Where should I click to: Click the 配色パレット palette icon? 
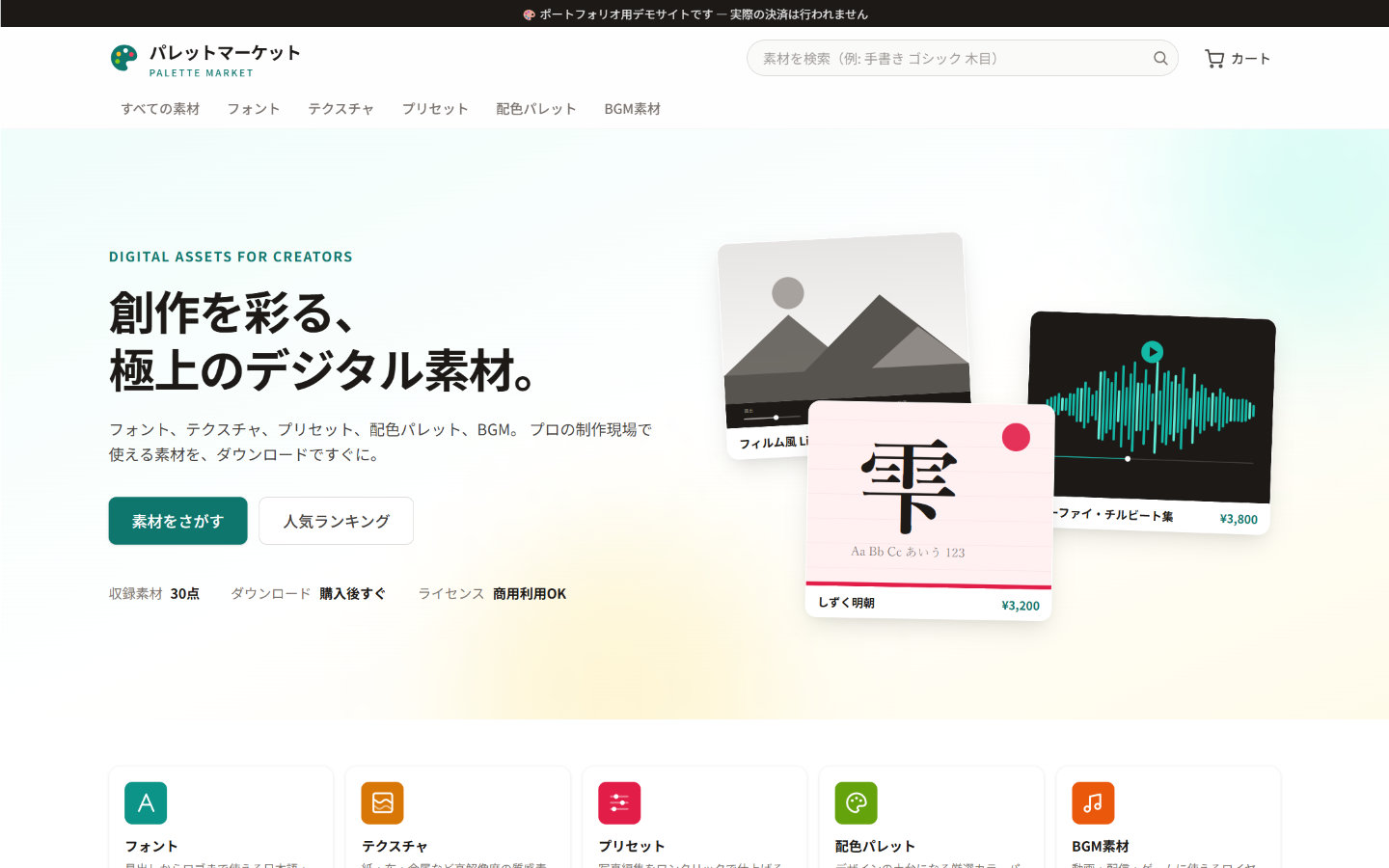tap(856, 802)
